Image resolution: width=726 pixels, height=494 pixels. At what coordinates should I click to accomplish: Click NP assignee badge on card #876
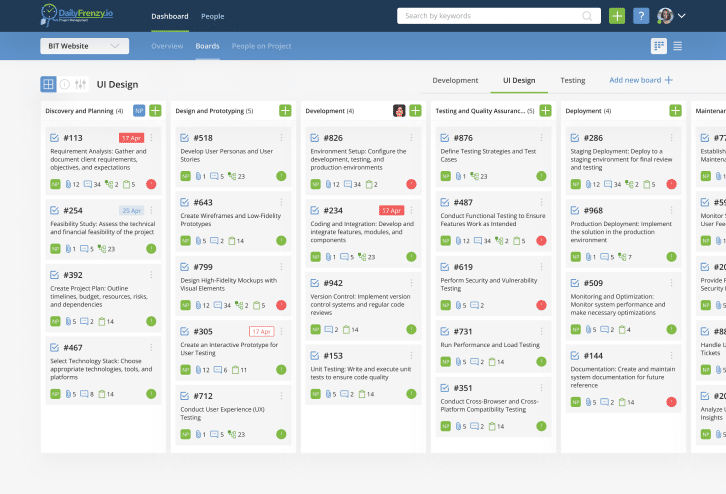(x=445, y=176)
